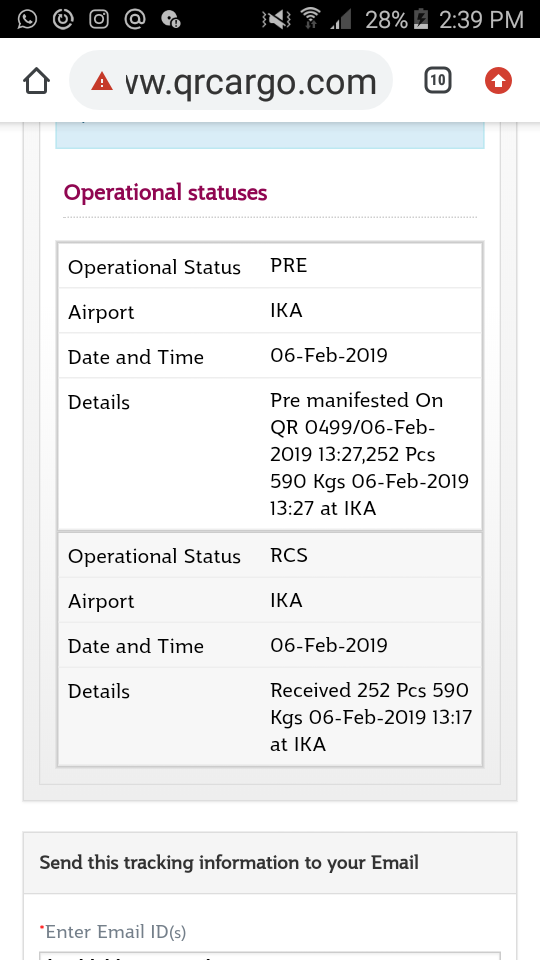The image size is (540, 960).
Task: Open the tab switcher showing 10 tabs
Action: [x=437, y=80]
